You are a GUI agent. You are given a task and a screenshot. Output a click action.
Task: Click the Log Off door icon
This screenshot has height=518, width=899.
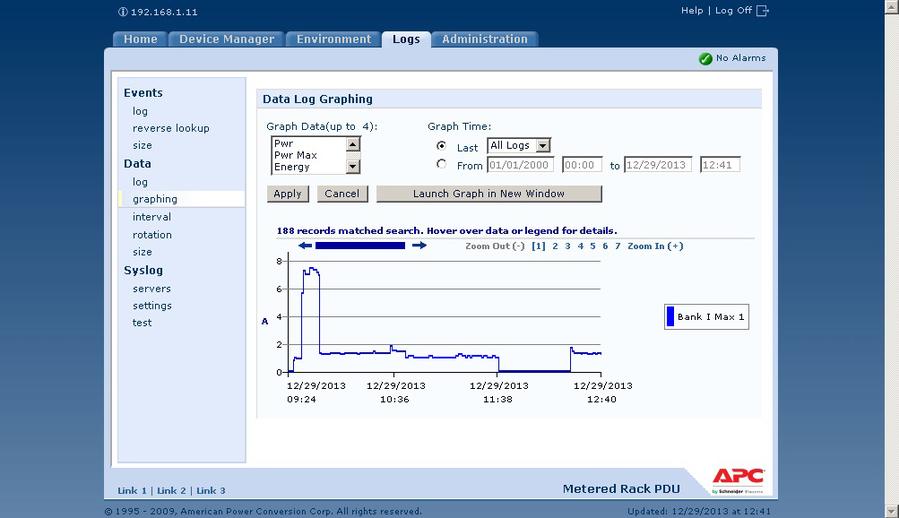coord(763,11)
